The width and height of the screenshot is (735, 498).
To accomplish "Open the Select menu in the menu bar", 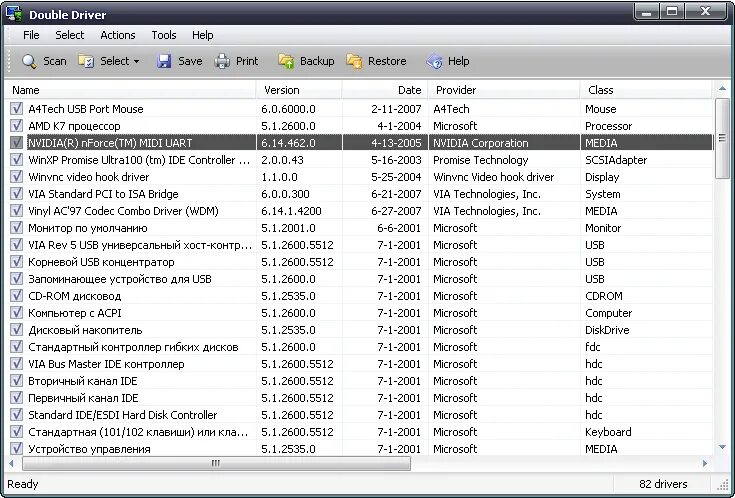I will tap(70, 35).
